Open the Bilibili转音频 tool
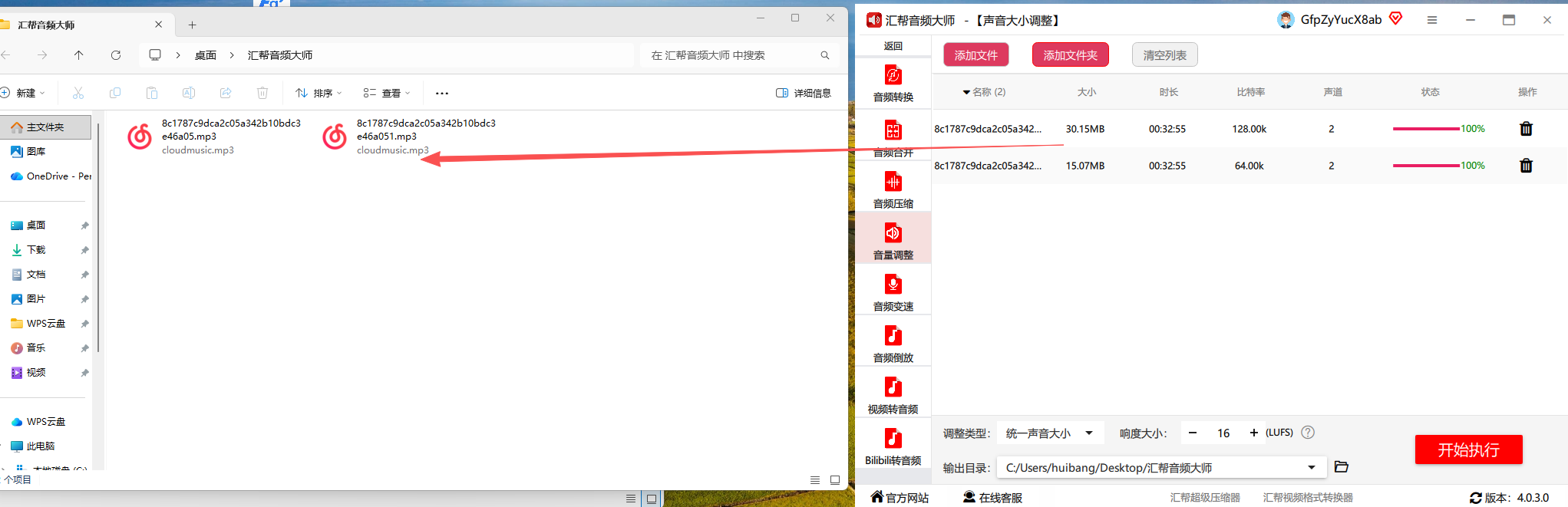The width and height of the screenshot is (1568, 507). click(893, 447)
